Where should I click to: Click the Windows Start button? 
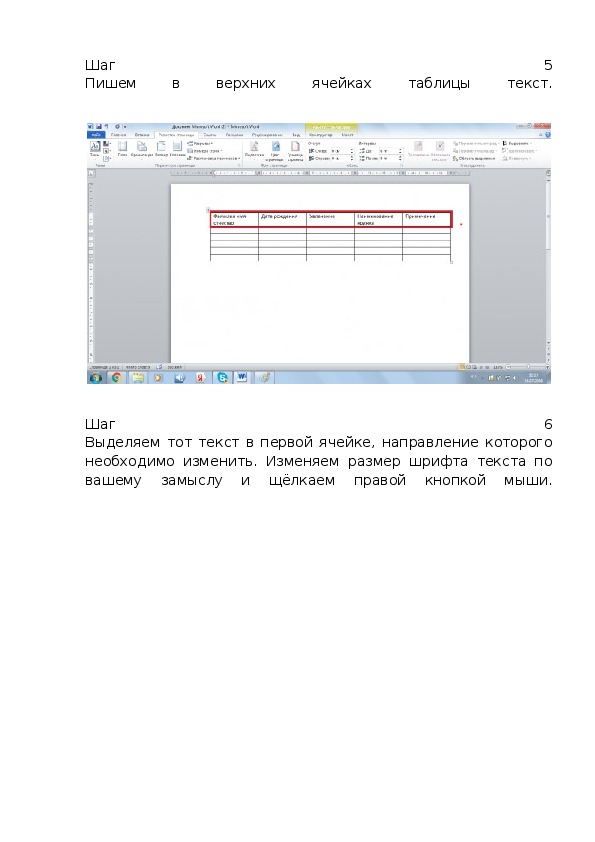(x=96, y=378)
